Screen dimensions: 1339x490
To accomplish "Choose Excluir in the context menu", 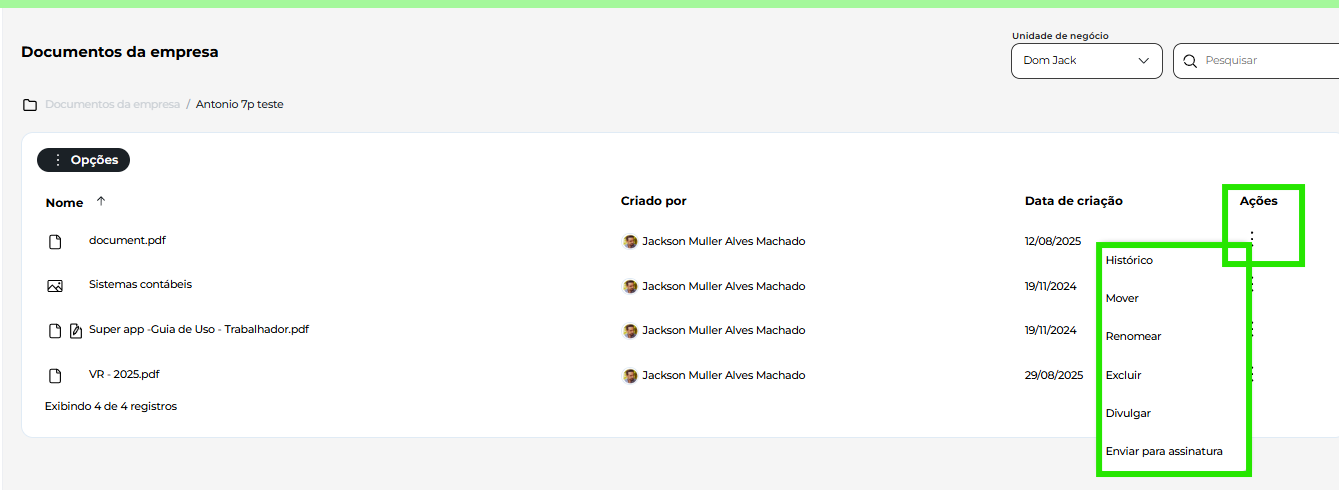I will tap(1123, 375).
